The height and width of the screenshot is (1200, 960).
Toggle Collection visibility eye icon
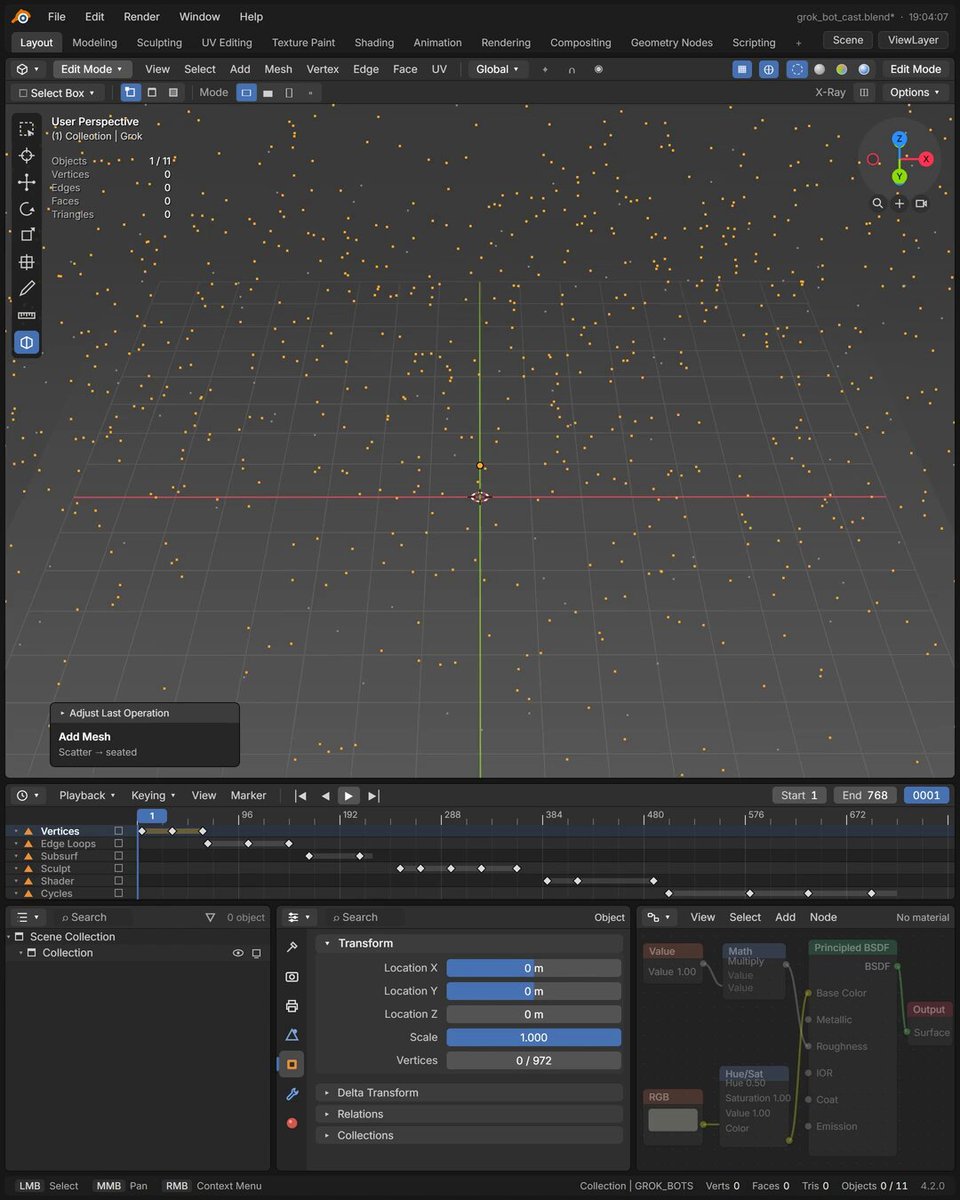click(x=238, y=953)
